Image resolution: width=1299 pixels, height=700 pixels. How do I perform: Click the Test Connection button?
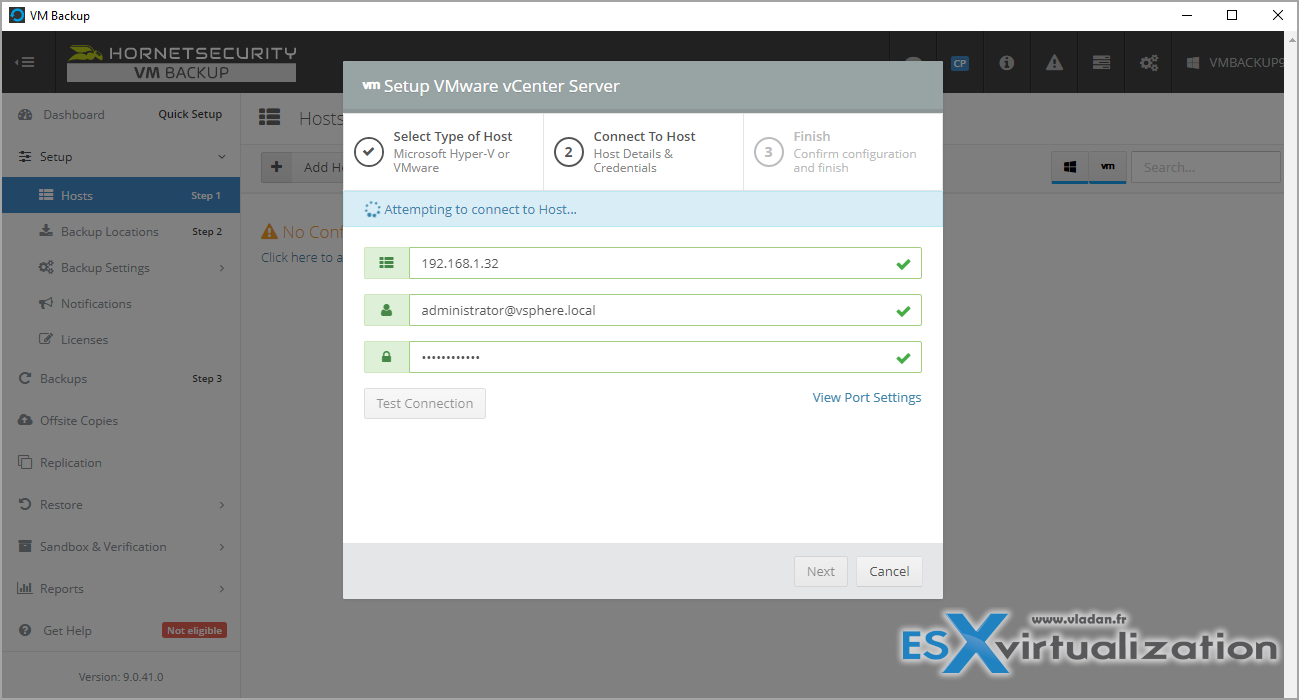click(425, 403)
